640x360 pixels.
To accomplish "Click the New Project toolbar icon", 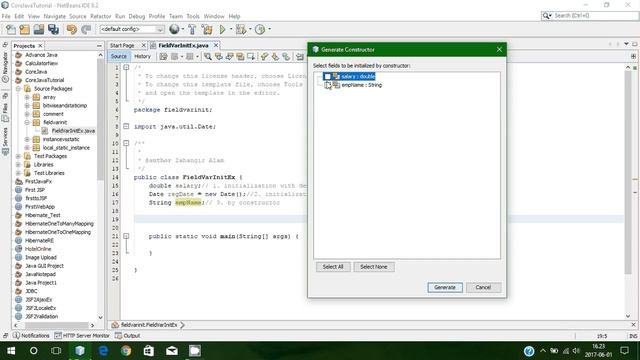I will pos(25,29).
